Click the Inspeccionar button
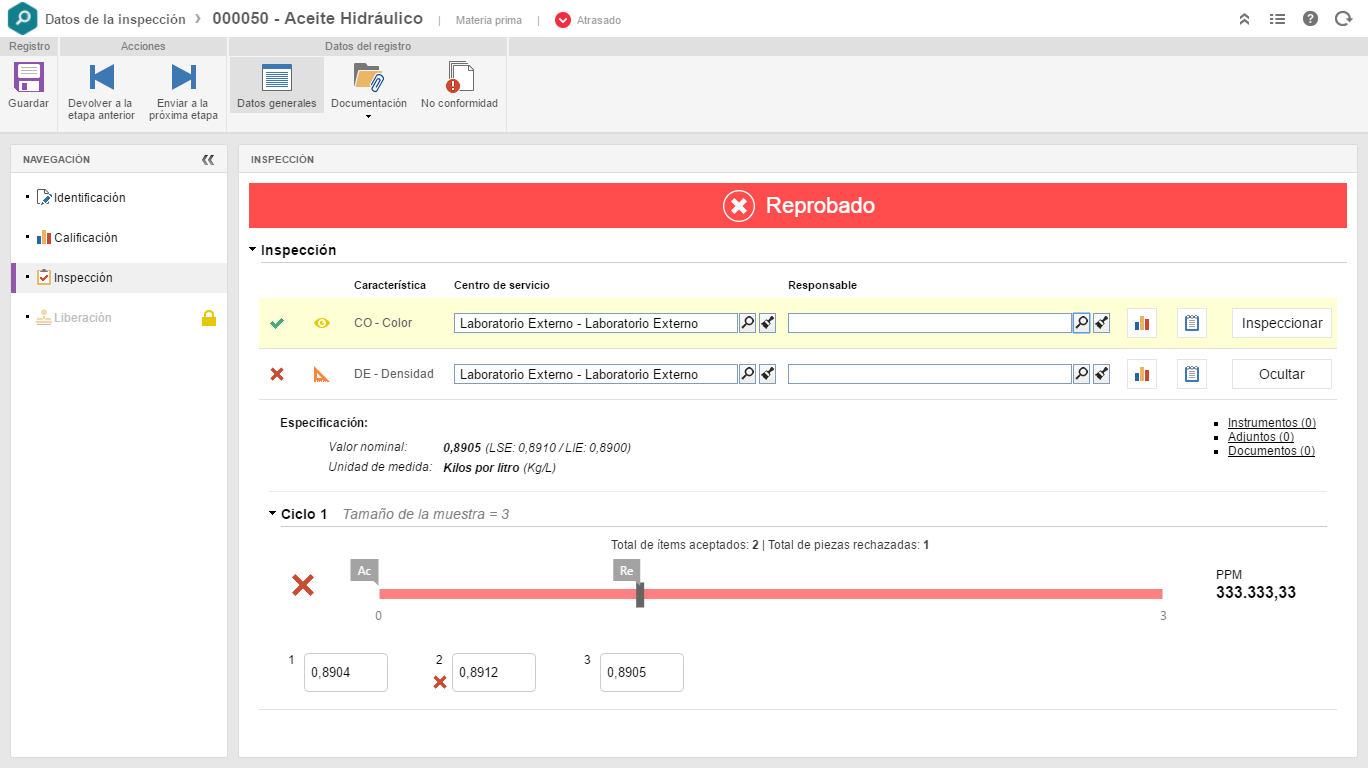1368x768 pixels. (x=1281, y=323)
